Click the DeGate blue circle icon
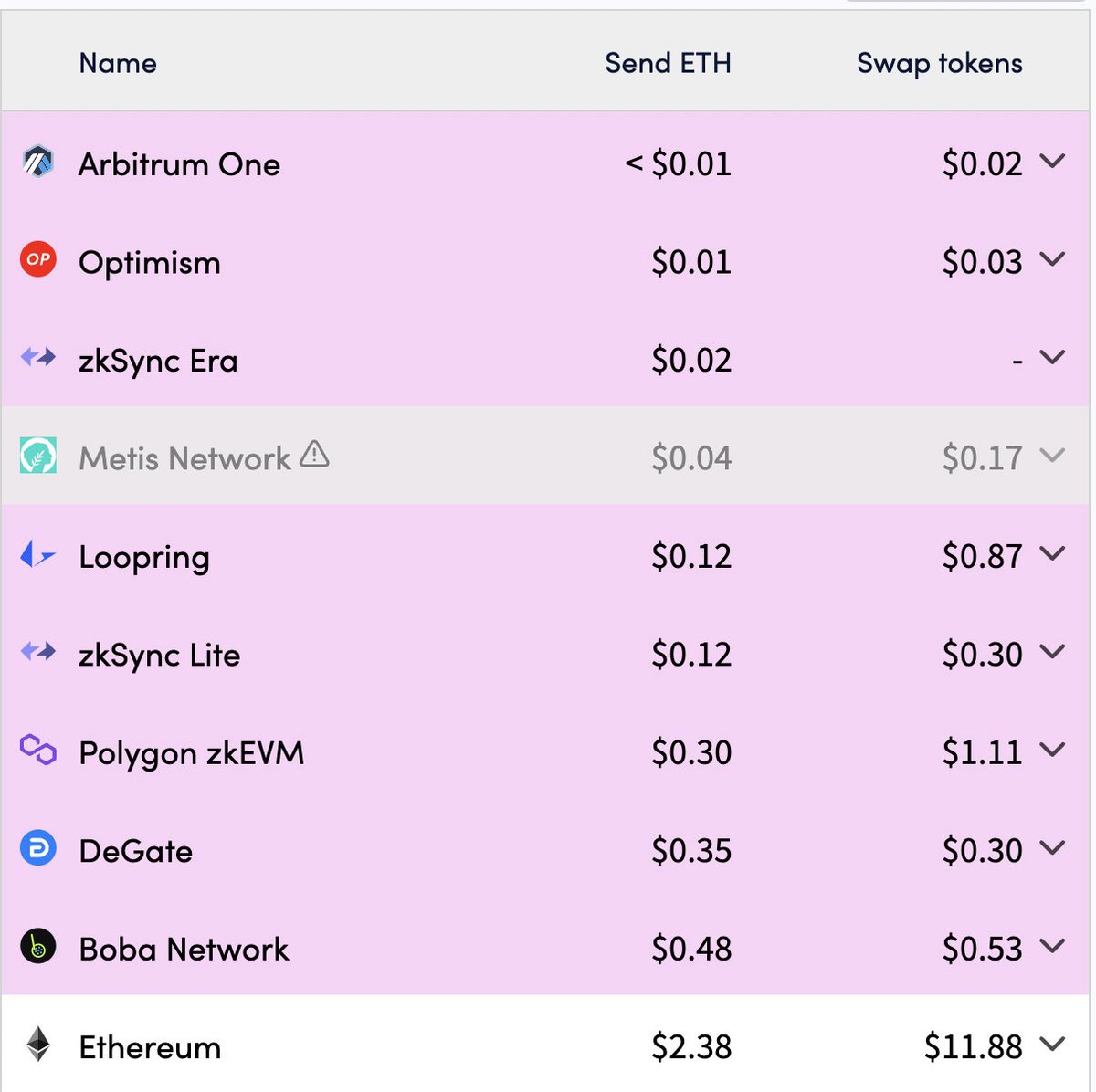This screenshot has height=1092, width=1096. pos(38,849)
